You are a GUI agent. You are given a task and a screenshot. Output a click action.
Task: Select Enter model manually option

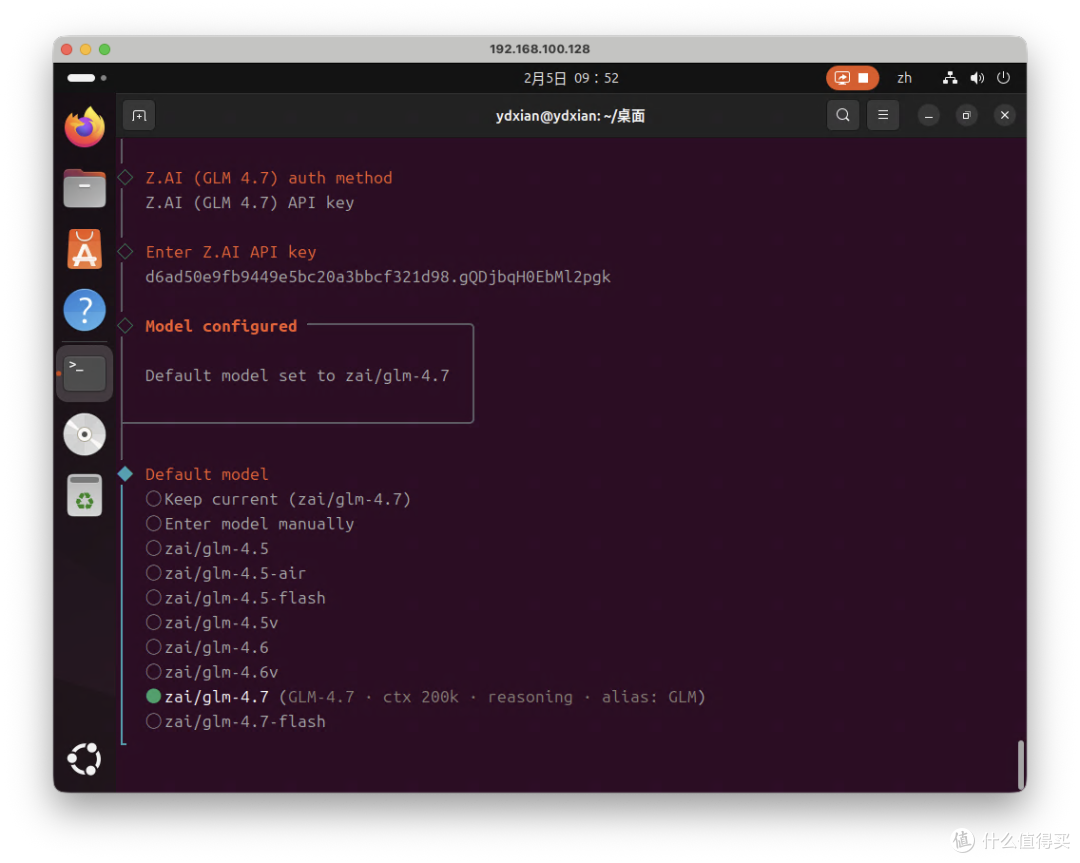tap(250, 524)
